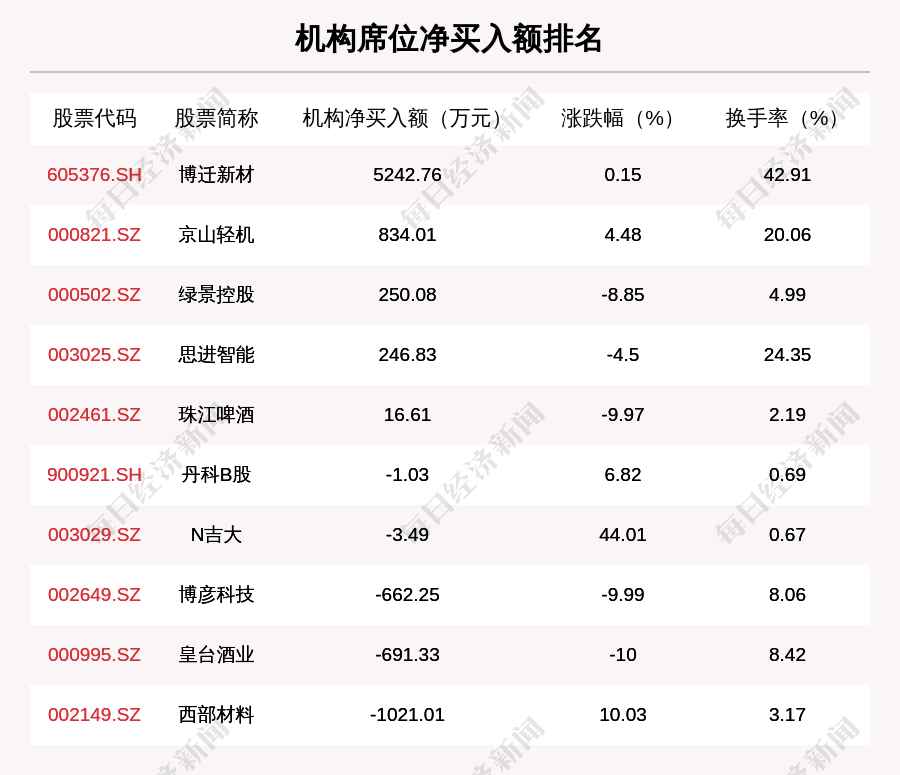900x775 pixels.
Task: Click net buy value -691.33
Action: tap(408, 654)
